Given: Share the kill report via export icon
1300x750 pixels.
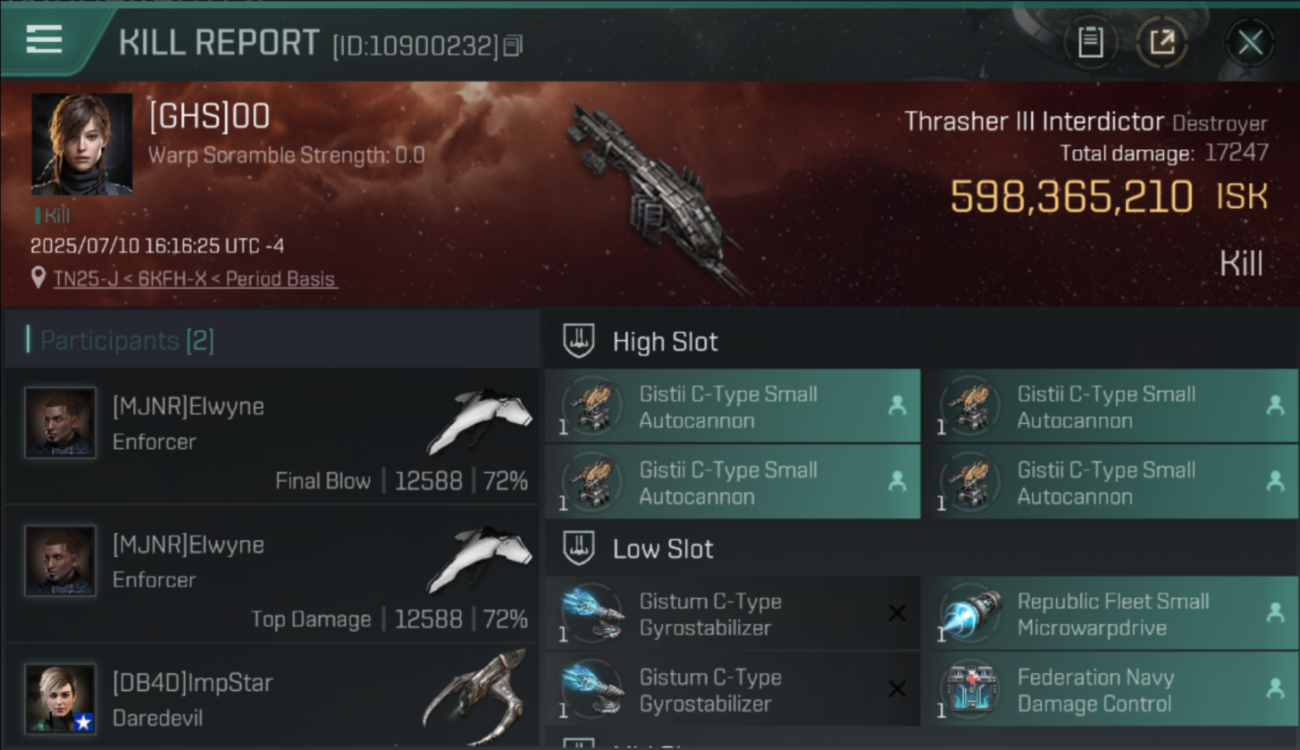Looking at the screenshot, I should (x=1162, y=43).
